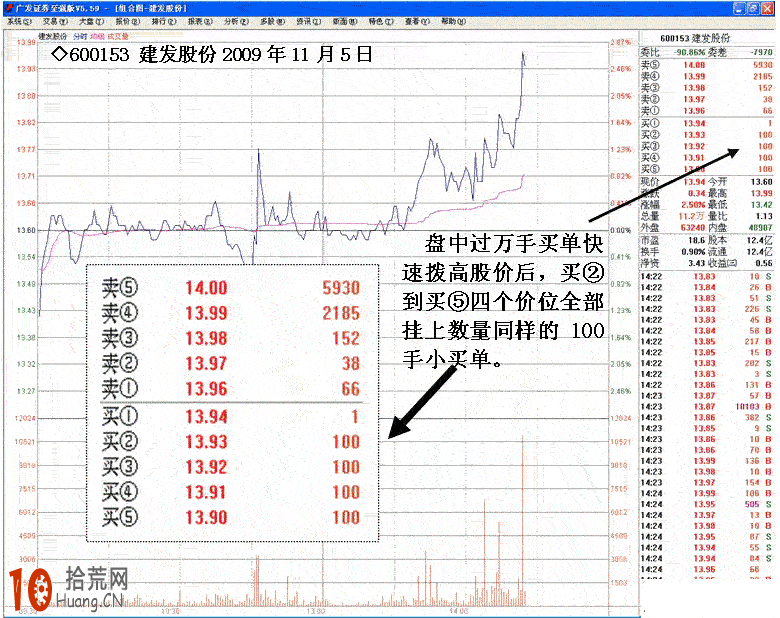Open the 排行 menu
The height and width of the screenshot is (618, 780).
(x=164, y=21)
